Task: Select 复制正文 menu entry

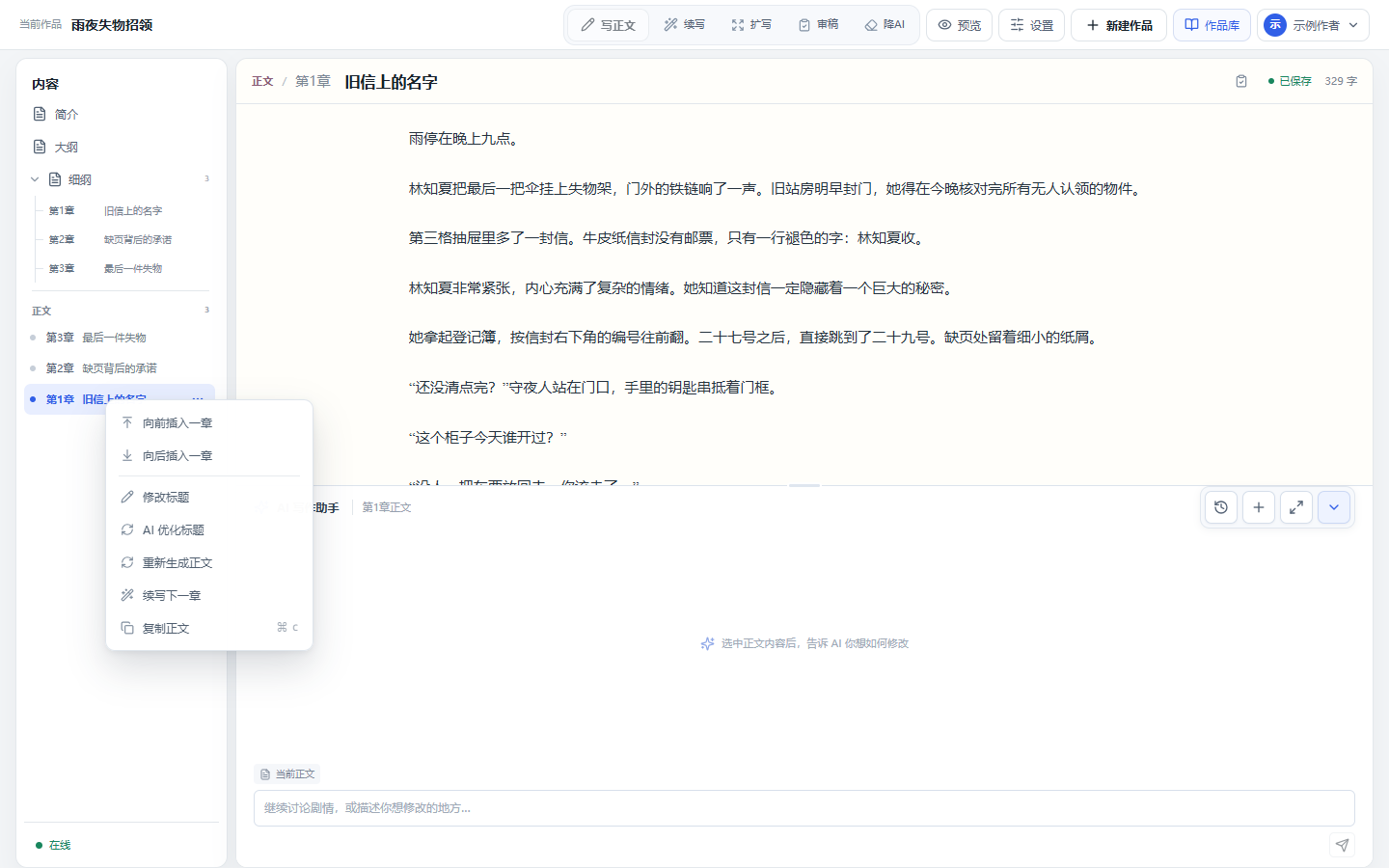Action: (209, 628)
